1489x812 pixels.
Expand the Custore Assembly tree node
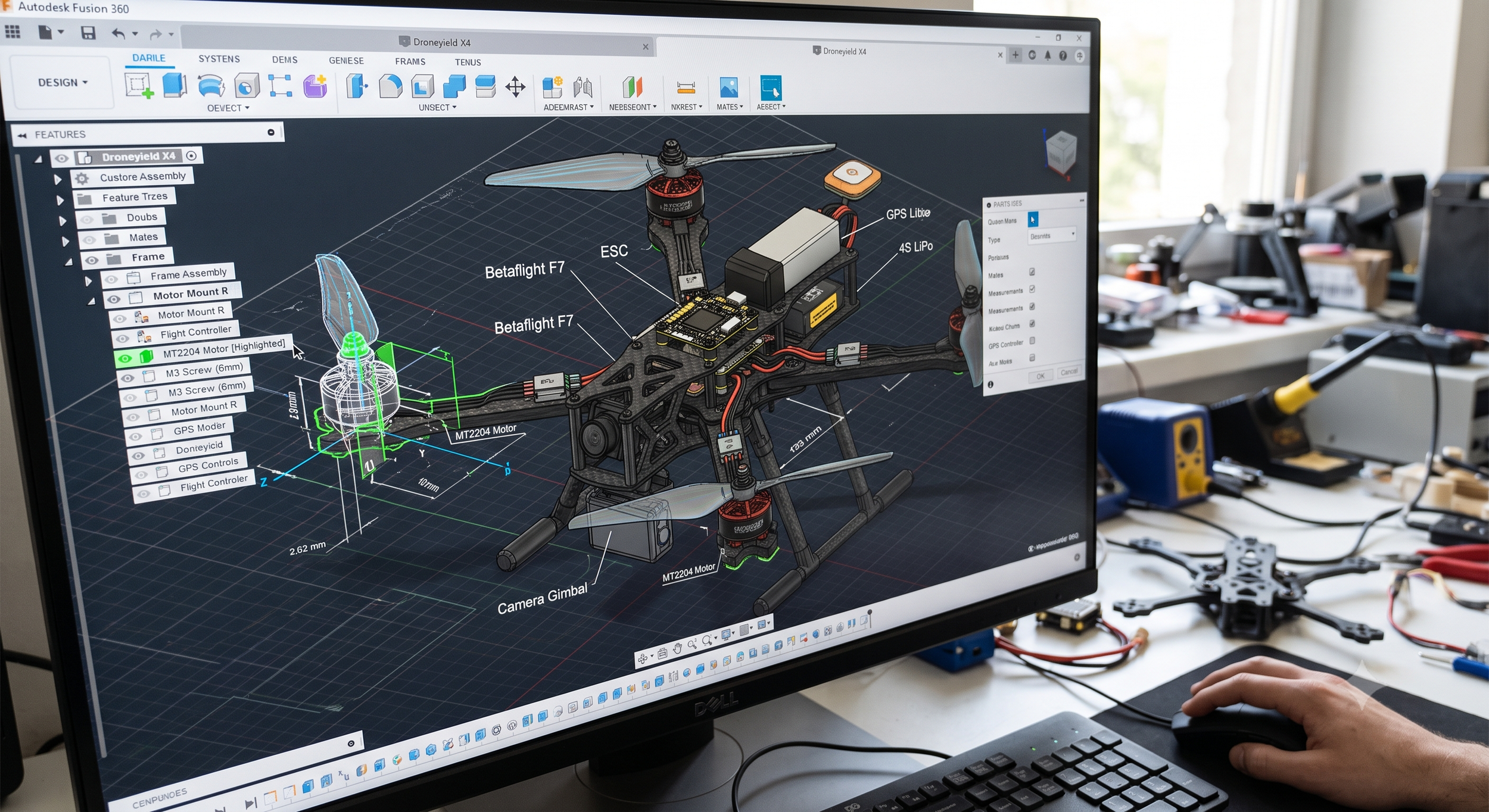pos(58,179)
